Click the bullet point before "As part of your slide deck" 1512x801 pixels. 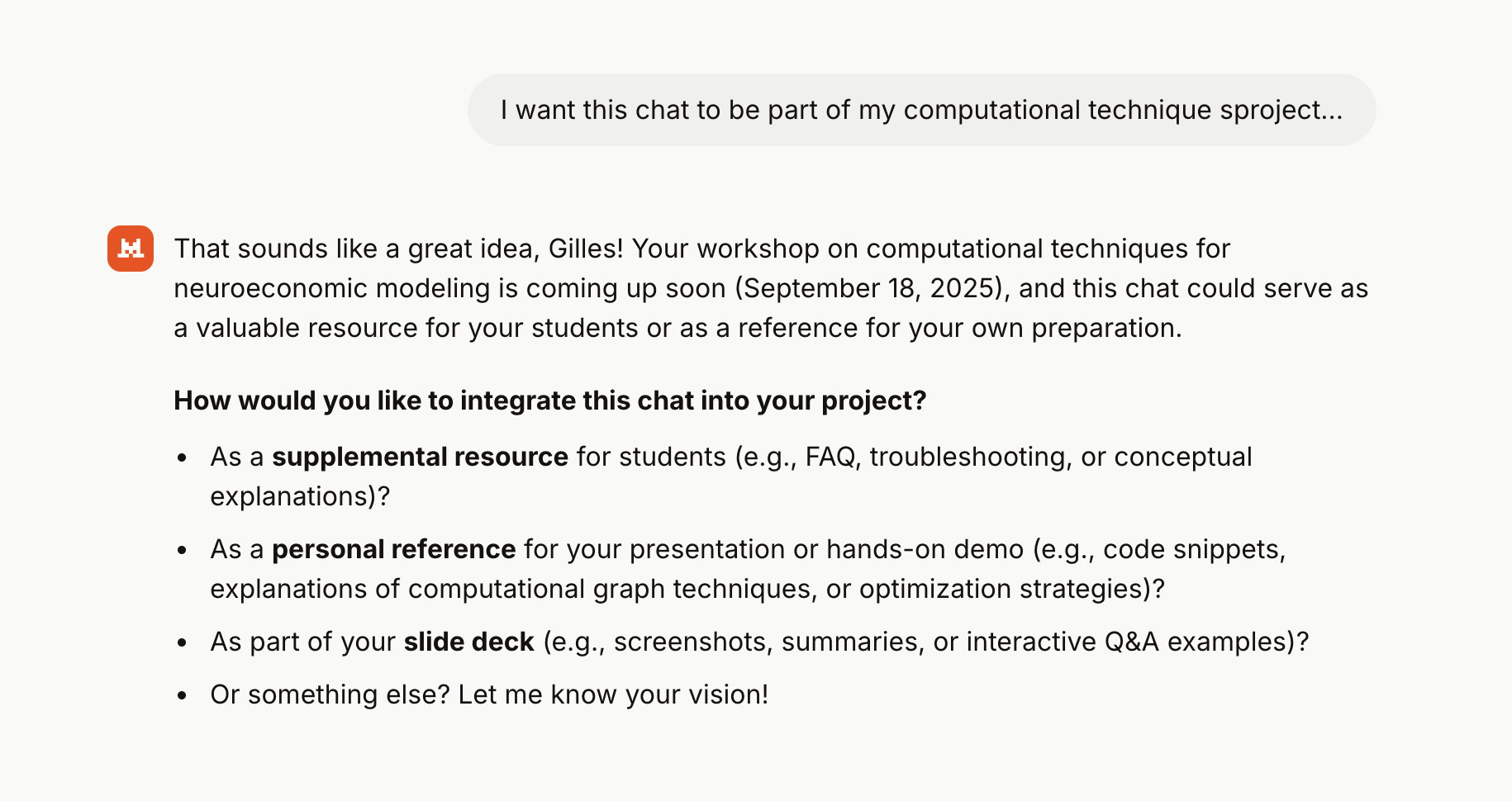click(183, 642)
